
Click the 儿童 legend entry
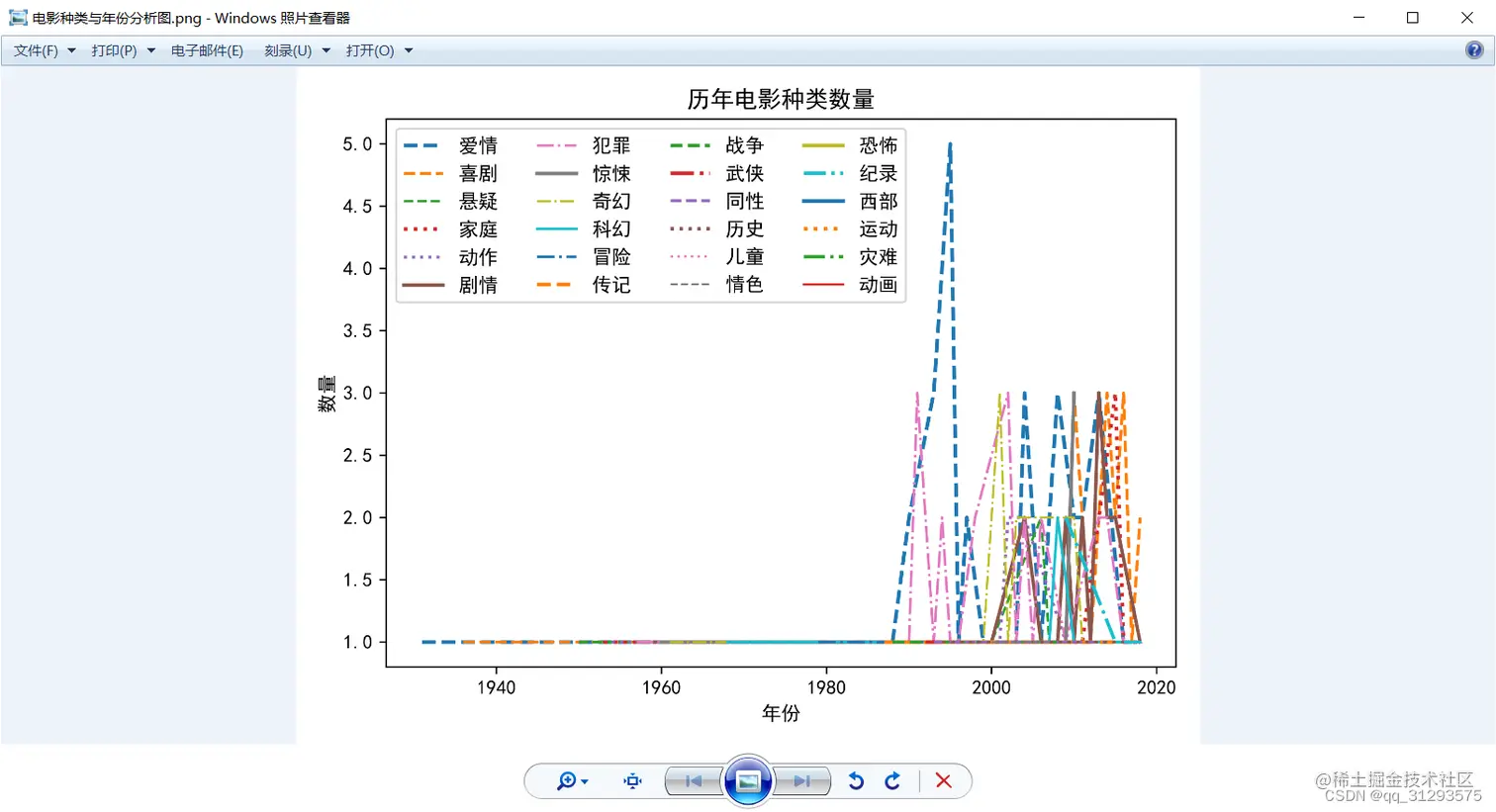click(x=717, y=257)
